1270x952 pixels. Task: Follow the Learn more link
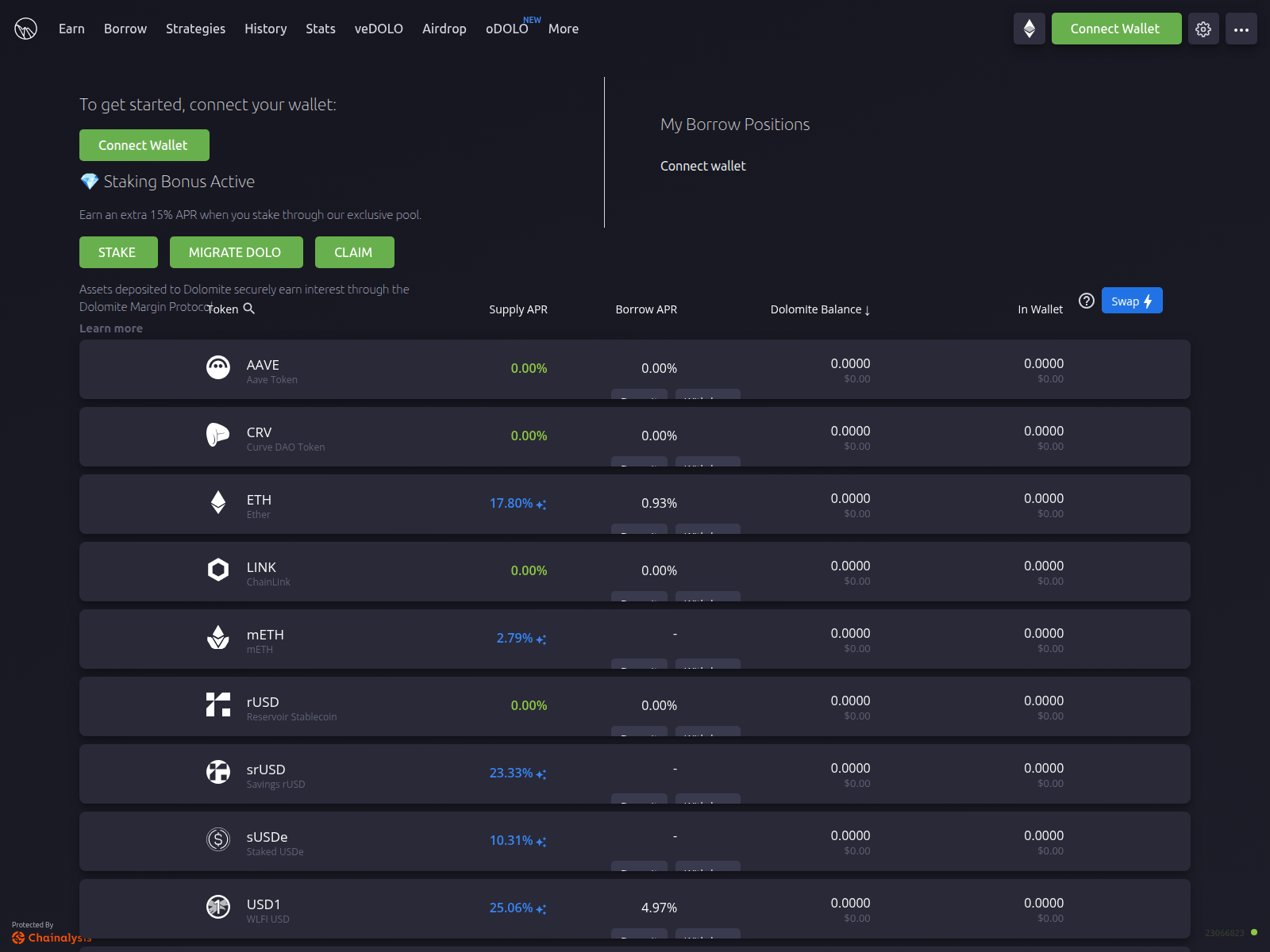point(111,328)
